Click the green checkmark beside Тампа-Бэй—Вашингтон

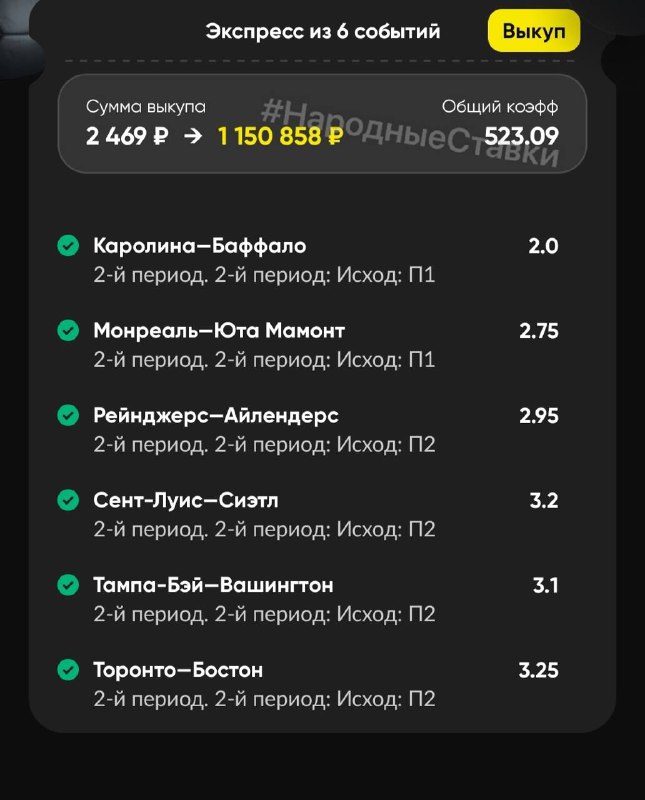pos(68,584)
